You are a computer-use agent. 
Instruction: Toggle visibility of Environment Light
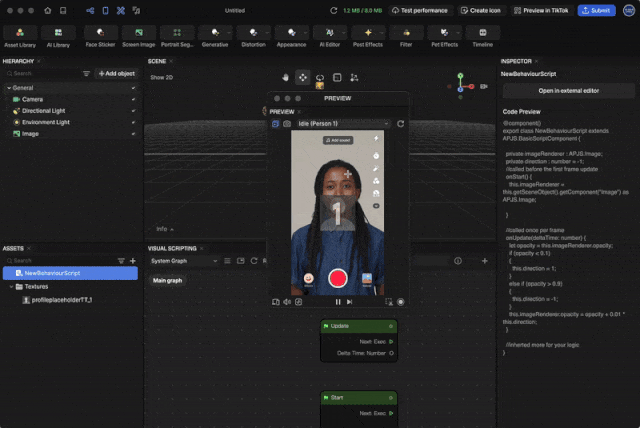133,122
